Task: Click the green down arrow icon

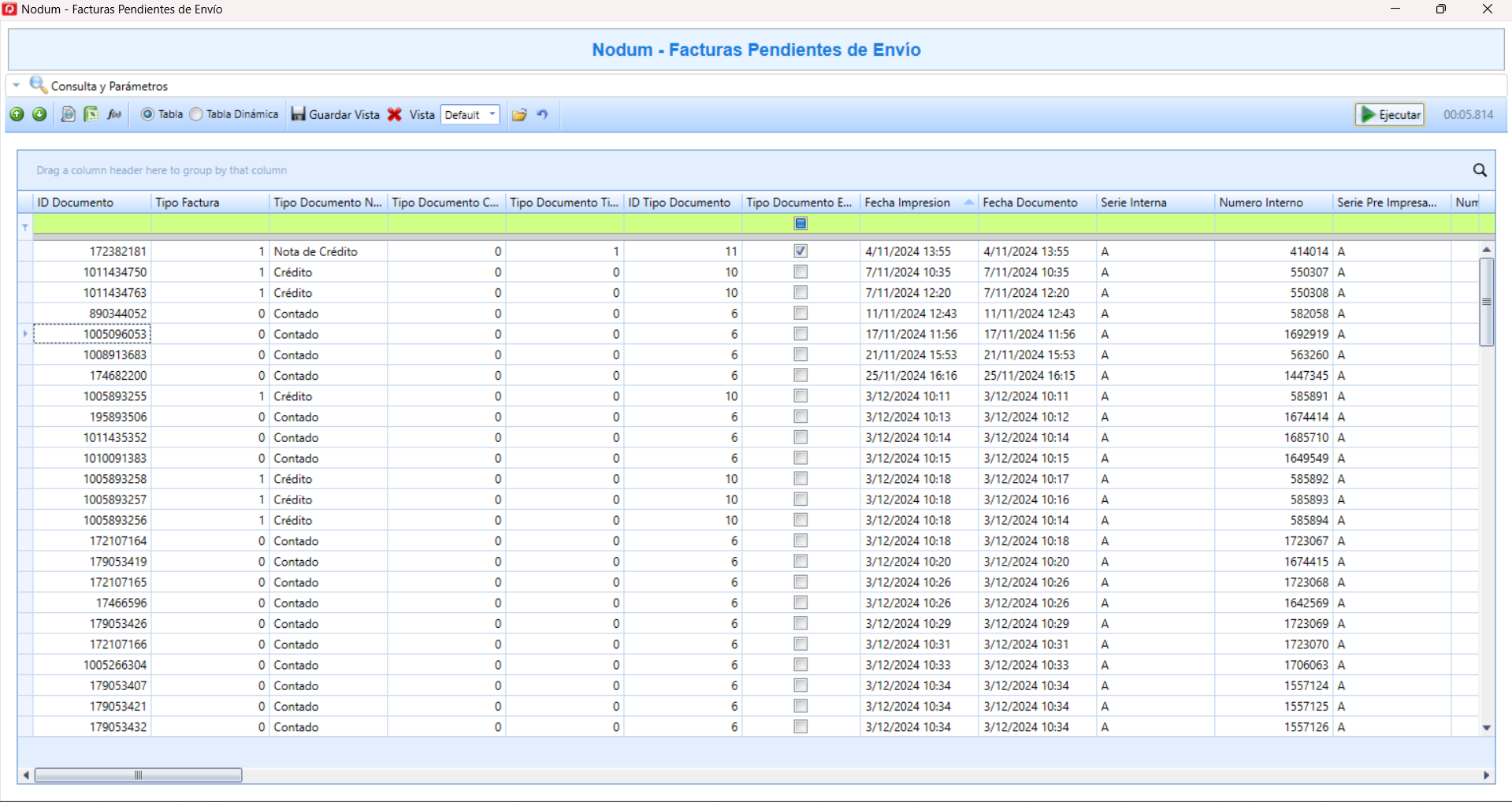Action: [x=39, y=114]
